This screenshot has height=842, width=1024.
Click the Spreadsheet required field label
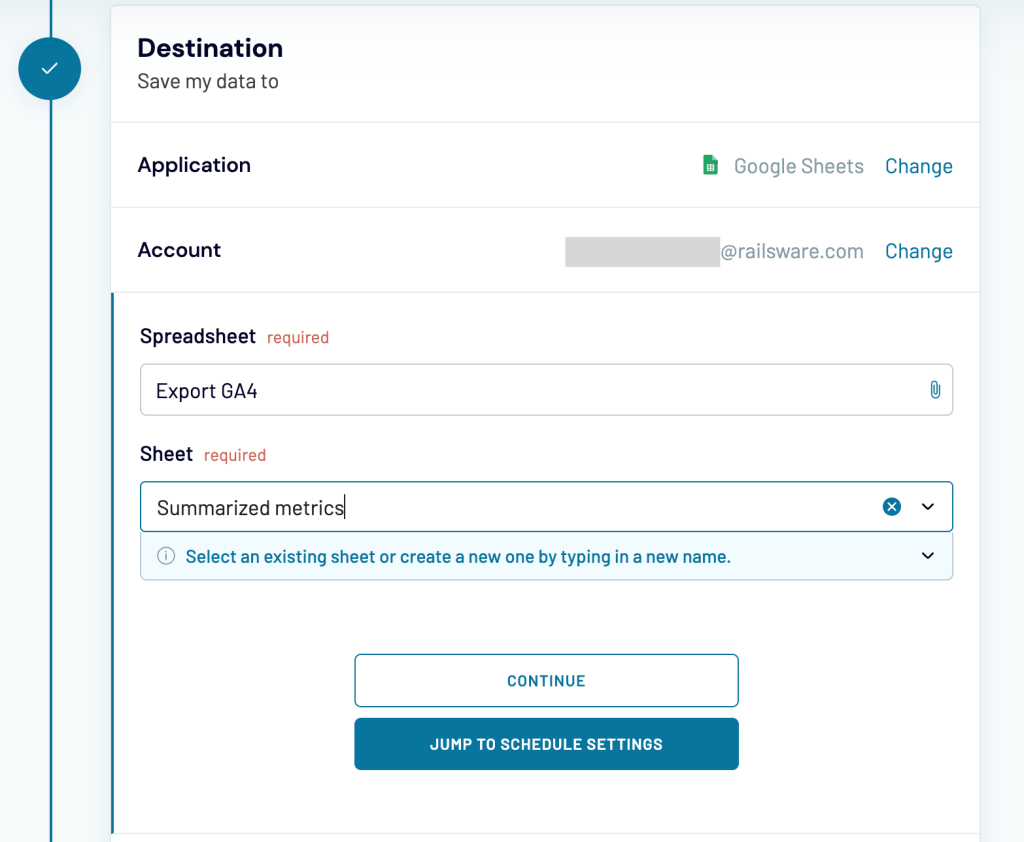[198, 336]
